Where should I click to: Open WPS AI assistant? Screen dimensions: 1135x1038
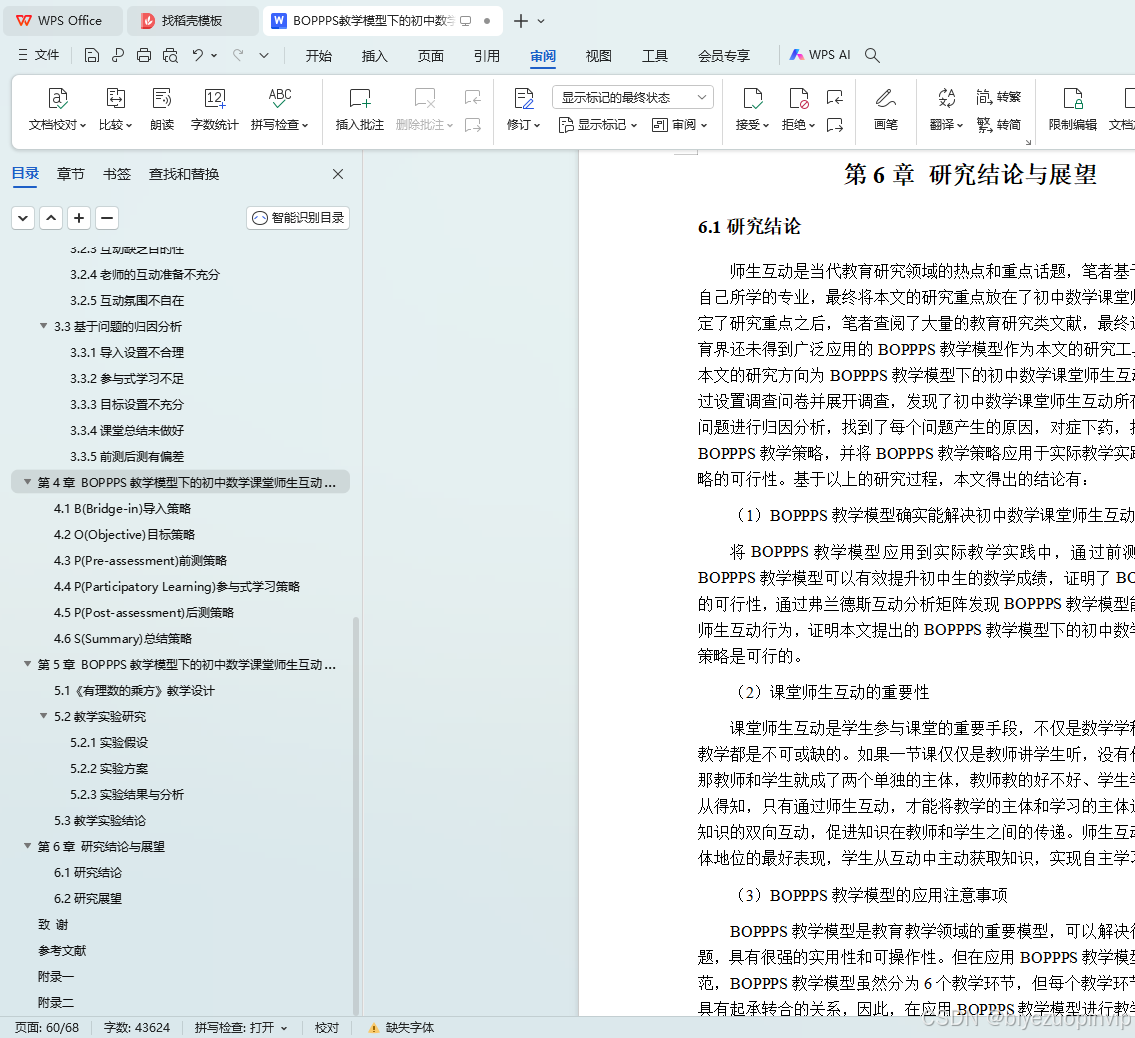(819, 55)
